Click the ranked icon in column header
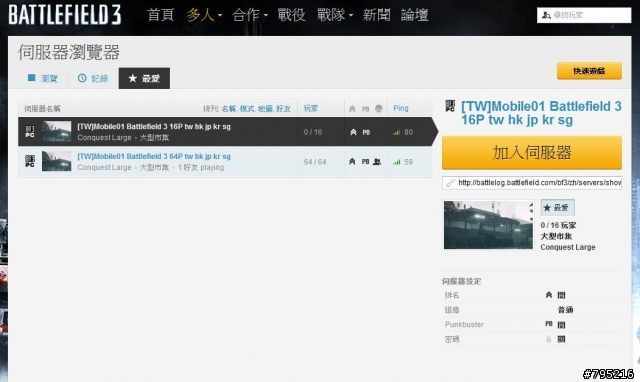 tap(352, 109)
